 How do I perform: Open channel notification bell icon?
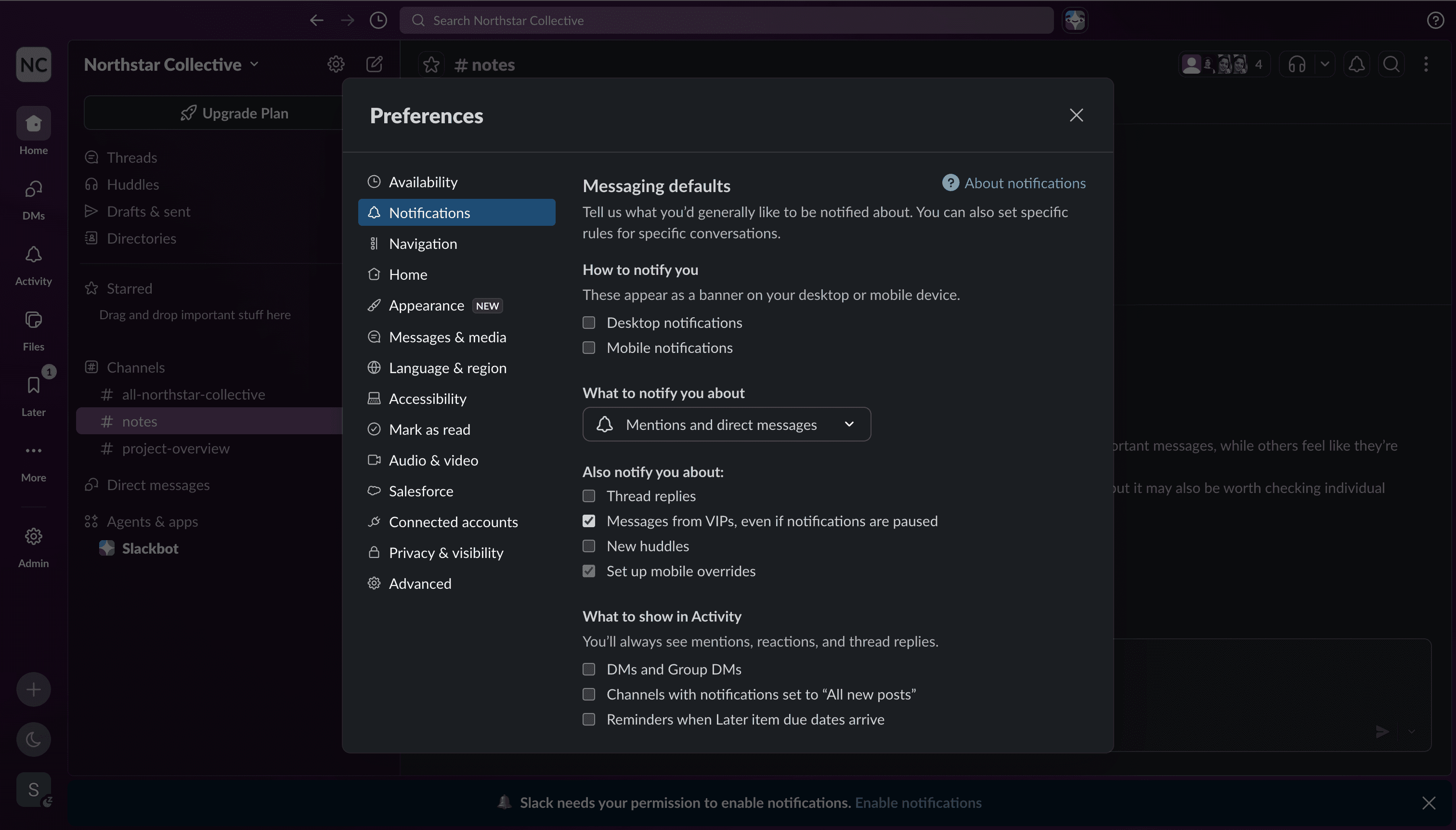pyautogui.click(x=1357, y=65)
